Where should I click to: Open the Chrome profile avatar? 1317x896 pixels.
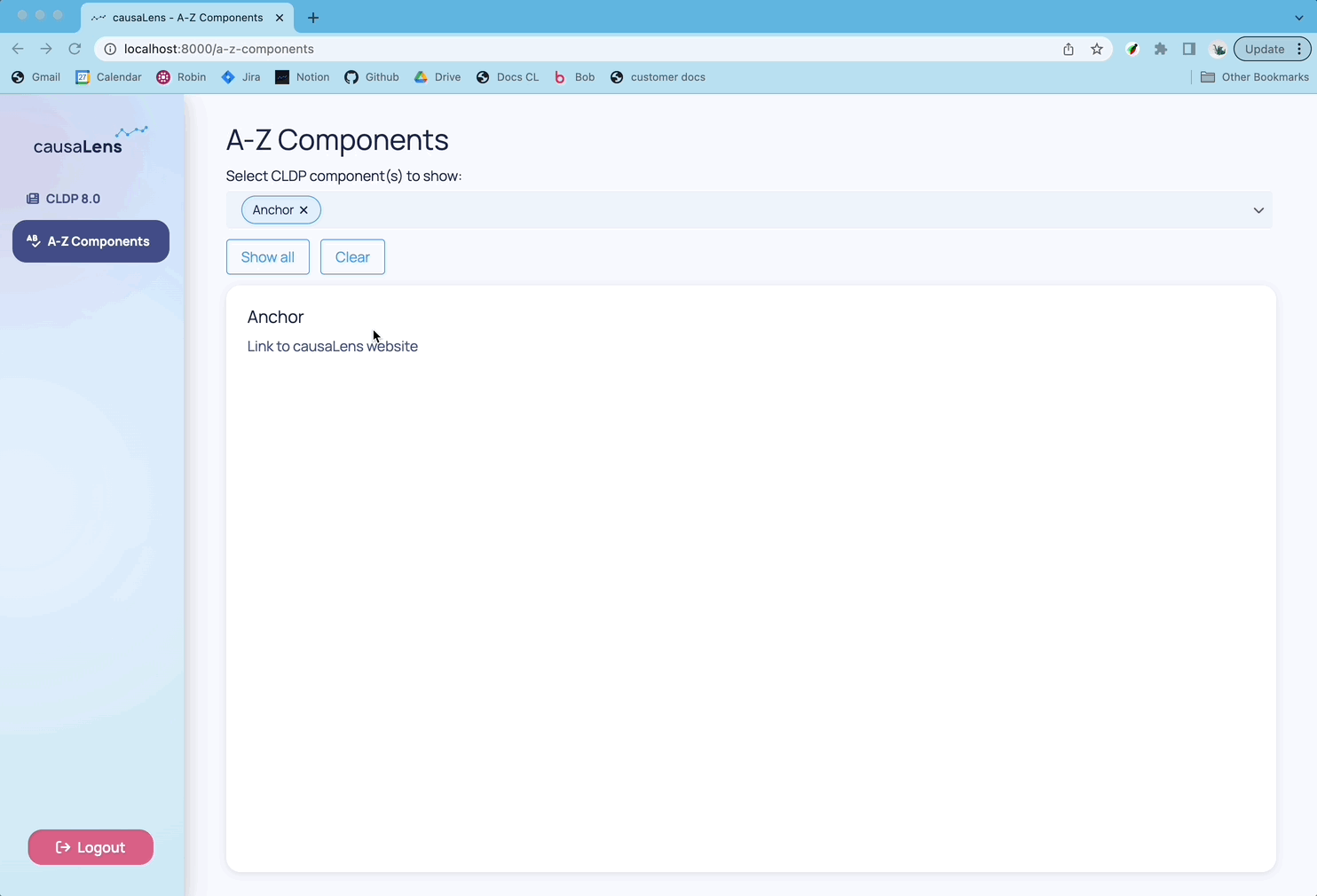(1218, 49)
